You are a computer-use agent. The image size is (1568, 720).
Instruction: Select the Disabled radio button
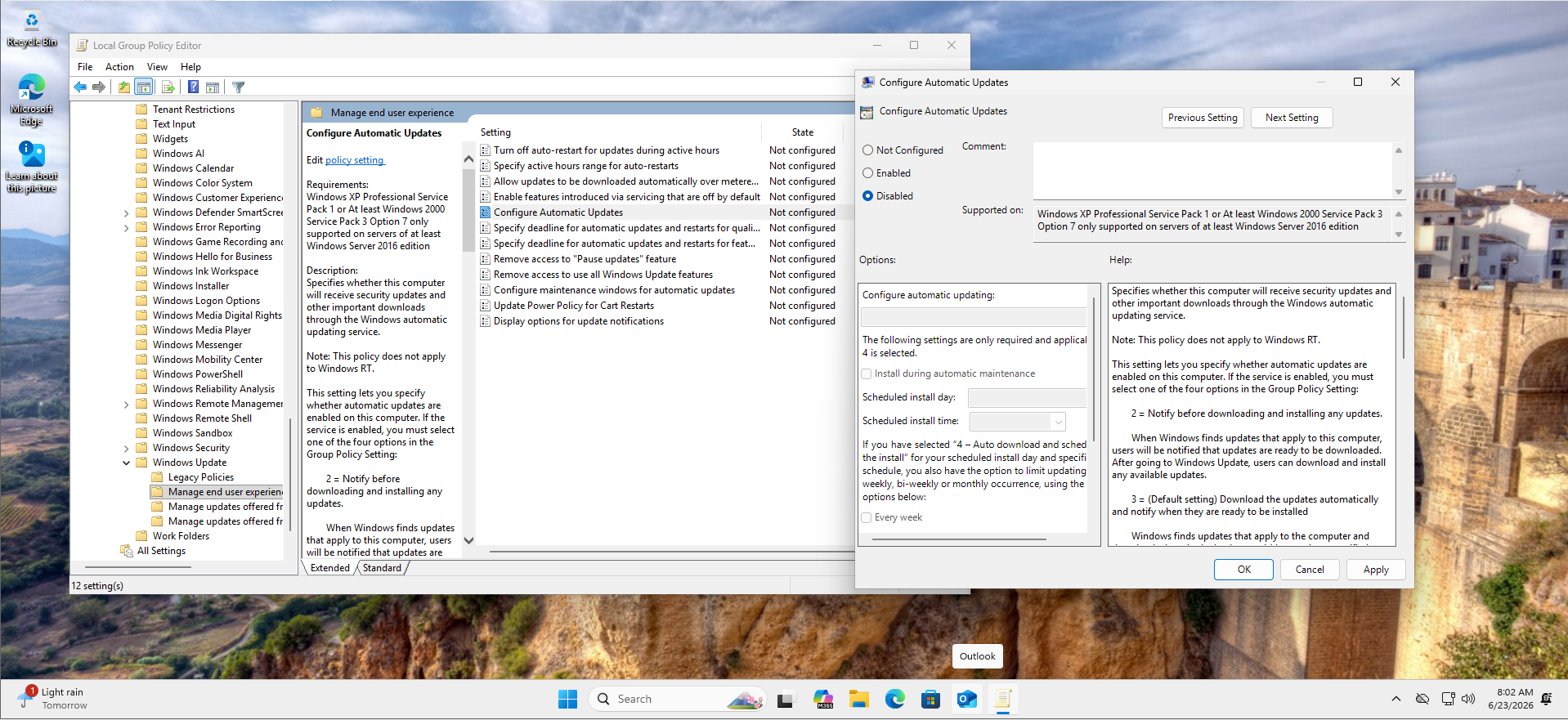coord(868,196)
